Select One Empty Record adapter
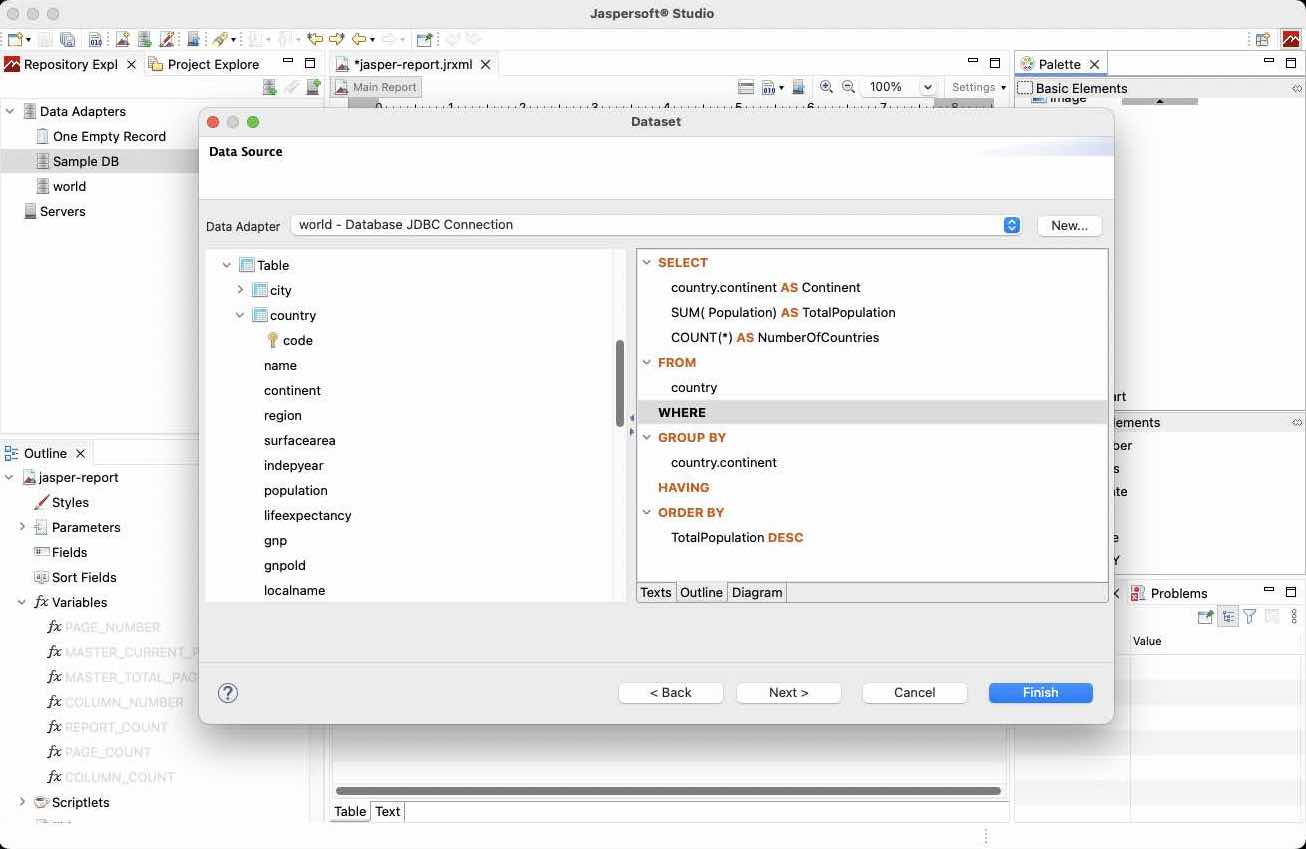This screenshot has width=1306, height=849. click(109, 136)
